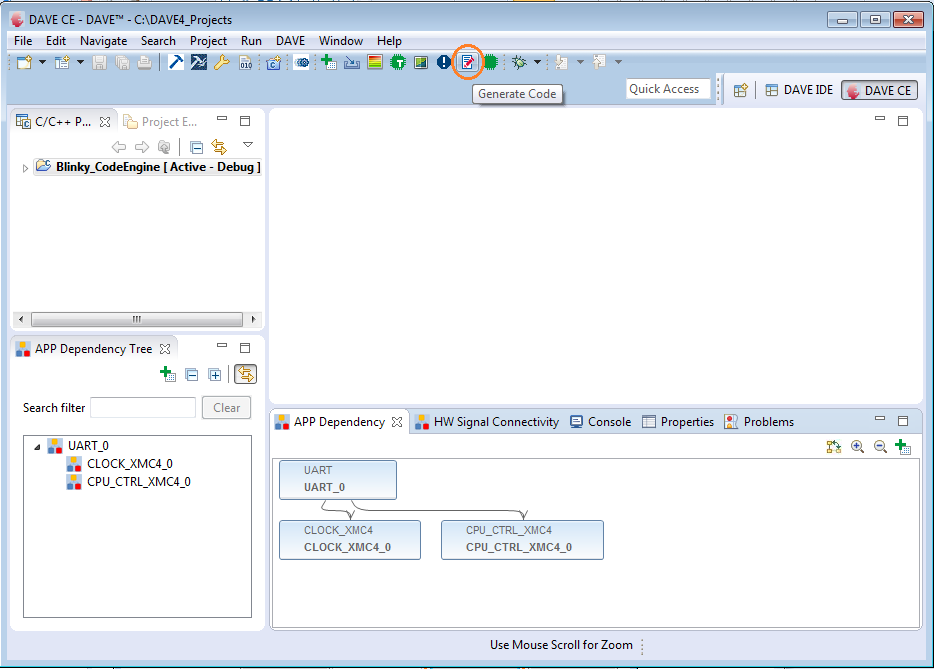The height and width of the screenshot is (669, 934).
Task: Open the DAVE menu
Action: [291, 41]
